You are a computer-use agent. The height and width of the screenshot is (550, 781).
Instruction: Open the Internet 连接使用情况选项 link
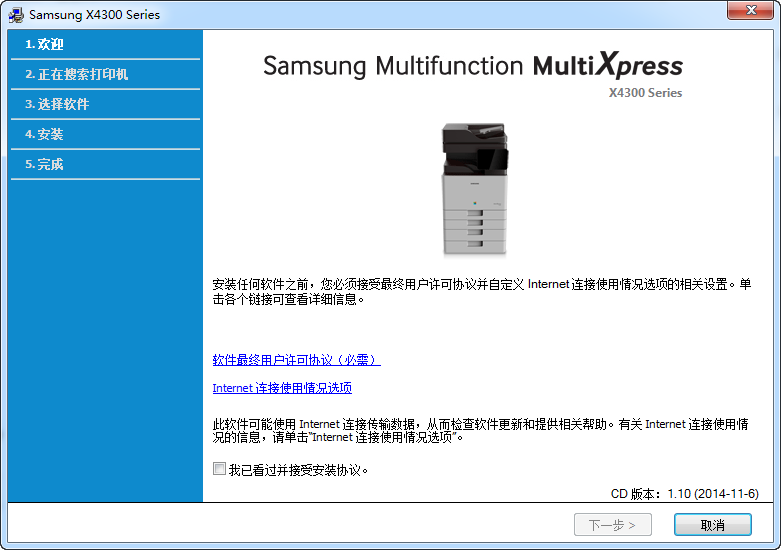click(282, 388)
